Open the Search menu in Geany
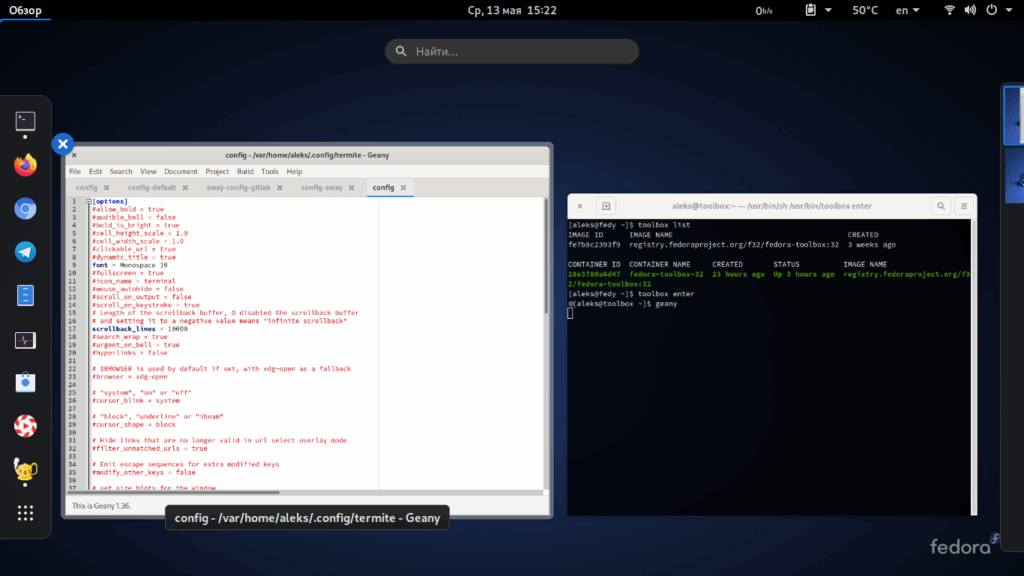Screen dimensions: 1024x576 [121, 171]
